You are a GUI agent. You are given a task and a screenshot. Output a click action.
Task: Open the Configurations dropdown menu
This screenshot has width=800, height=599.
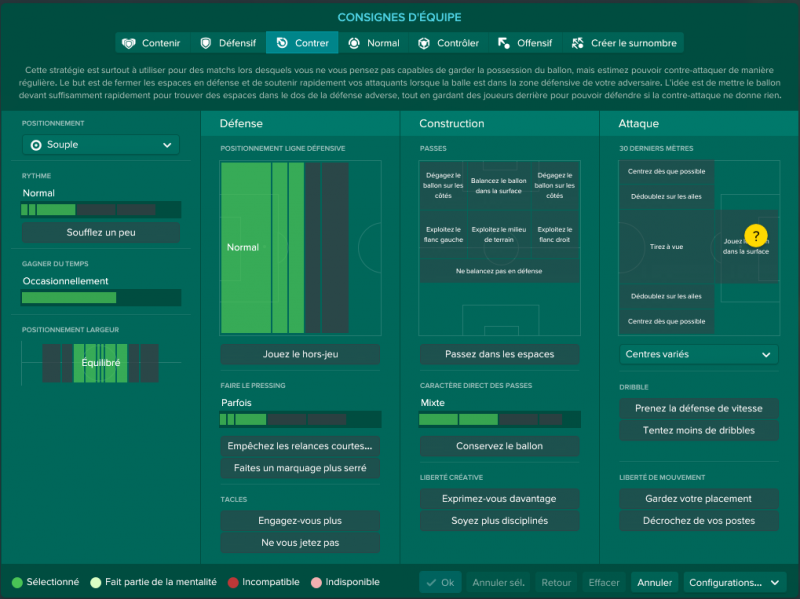(x=734, y=583)
